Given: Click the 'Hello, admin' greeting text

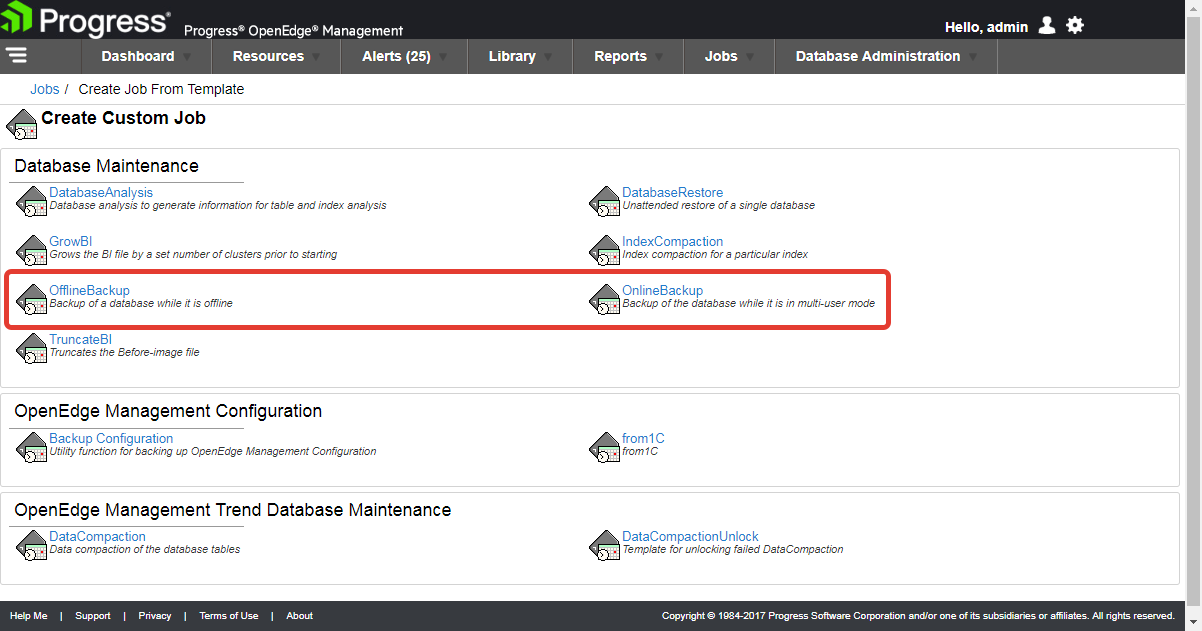Looking at the screenshot, I should click(986, 27).
